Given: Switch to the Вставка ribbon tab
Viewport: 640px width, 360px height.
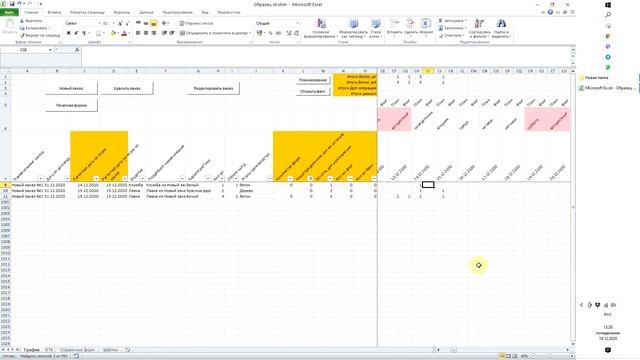Looking at the screenshot, I should (x=54, y=12).
